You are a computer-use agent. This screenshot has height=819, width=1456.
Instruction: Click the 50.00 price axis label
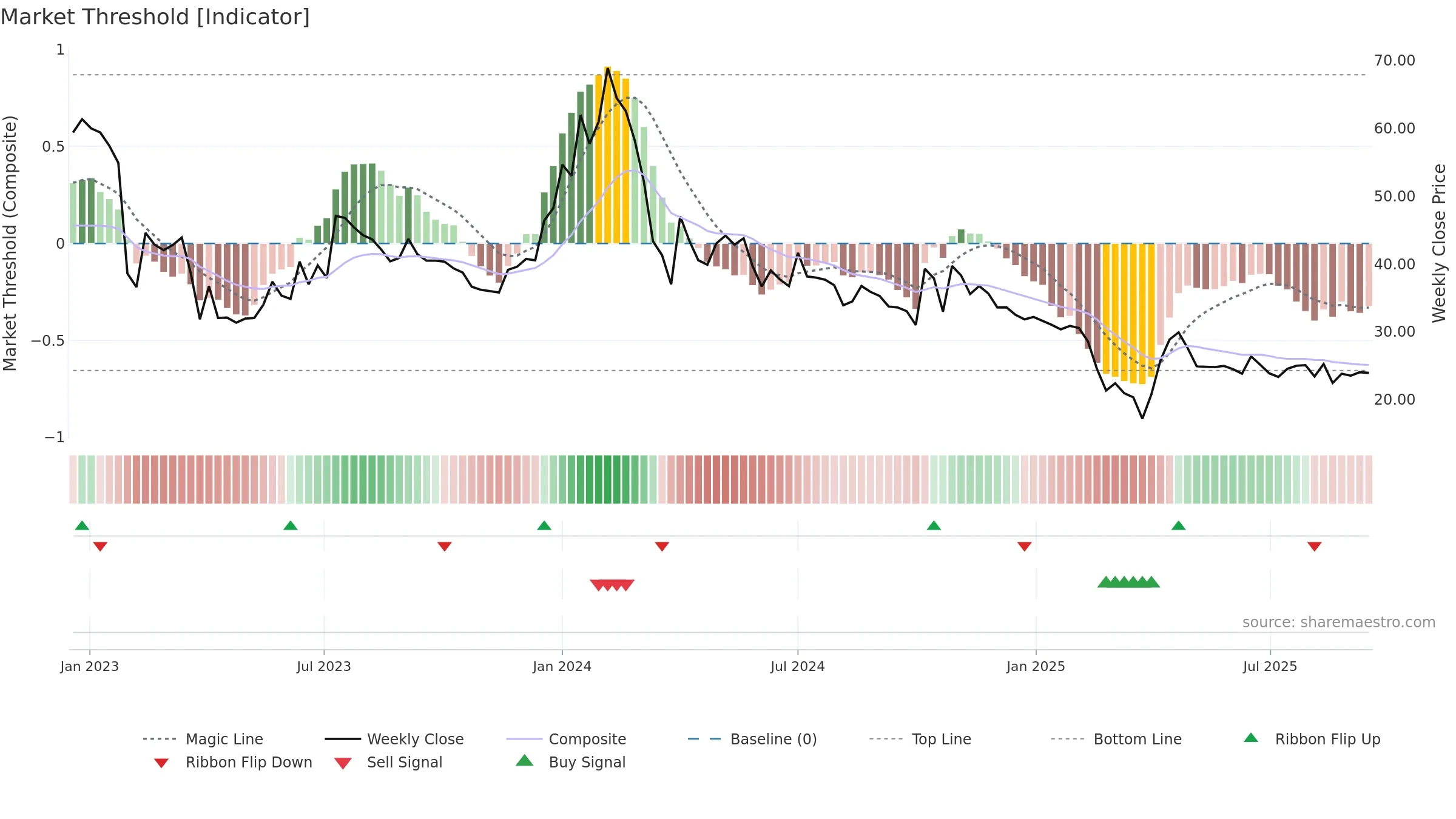[1394, 197]
